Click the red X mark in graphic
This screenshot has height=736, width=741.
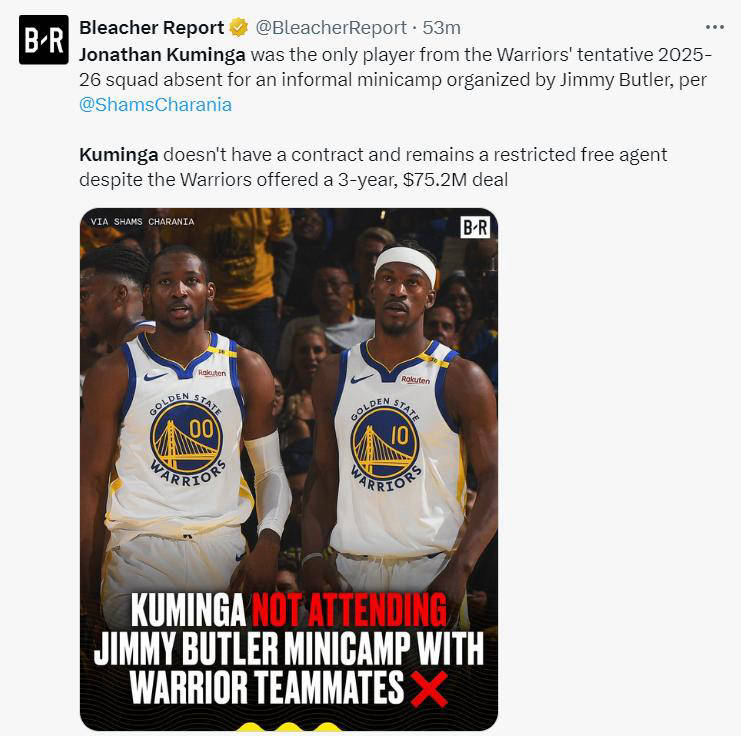pos(429,690)
